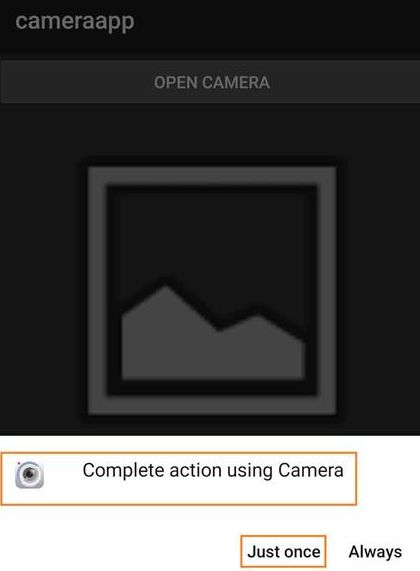Select the image placeholder icon
Image resolution: width=420 pixels, height=571 pixels.
click(212, 291)
